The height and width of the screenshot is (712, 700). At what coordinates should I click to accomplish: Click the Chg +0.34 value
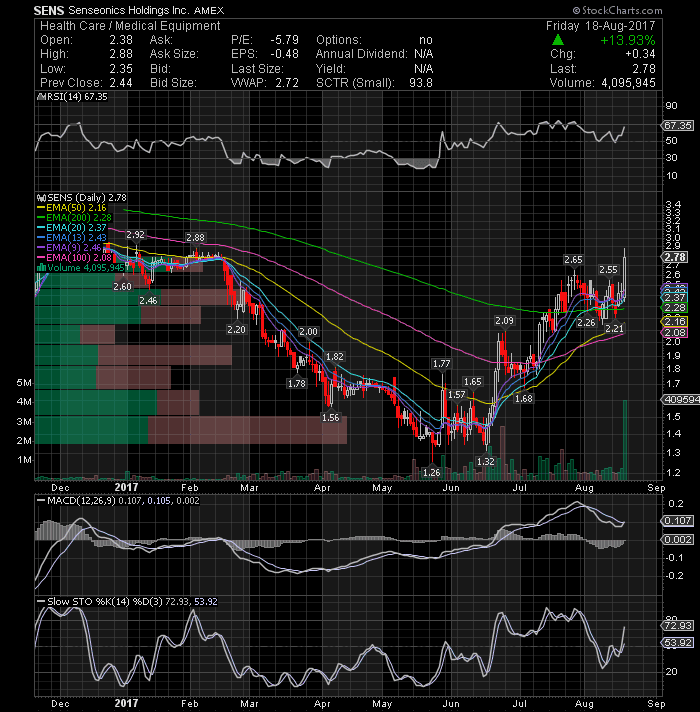click(x=640, y=54)
